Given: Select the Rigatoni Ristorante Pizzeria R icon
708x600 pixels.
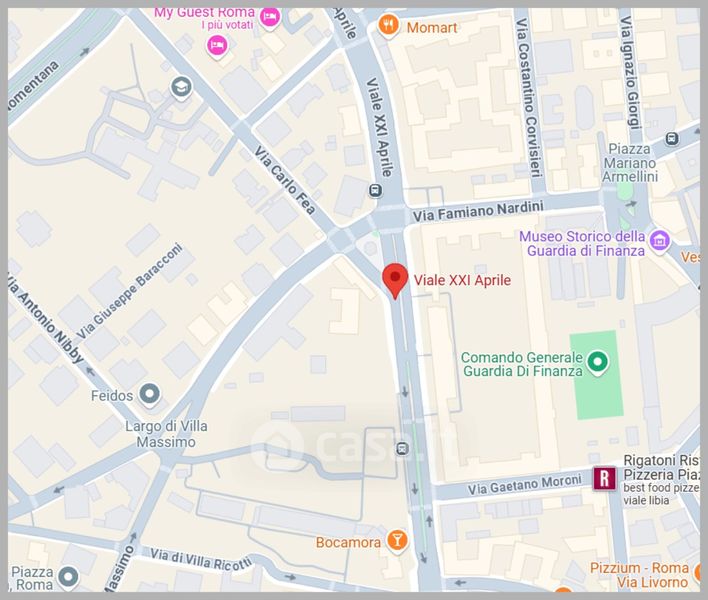Looking at the screenshot, I should 605,478.
